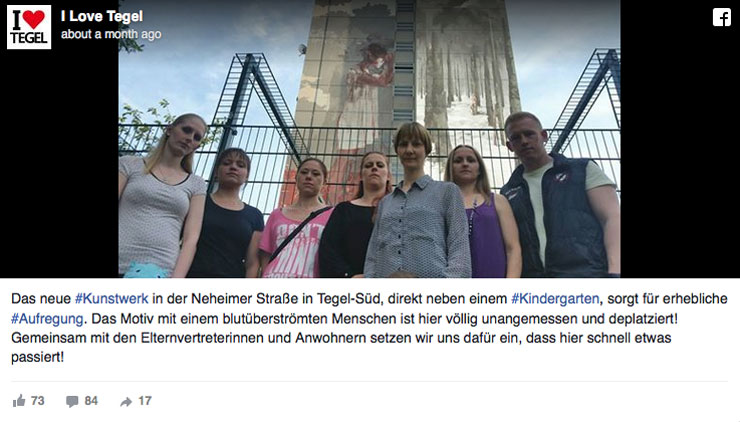Open the group photo in front of the mural

369,139
